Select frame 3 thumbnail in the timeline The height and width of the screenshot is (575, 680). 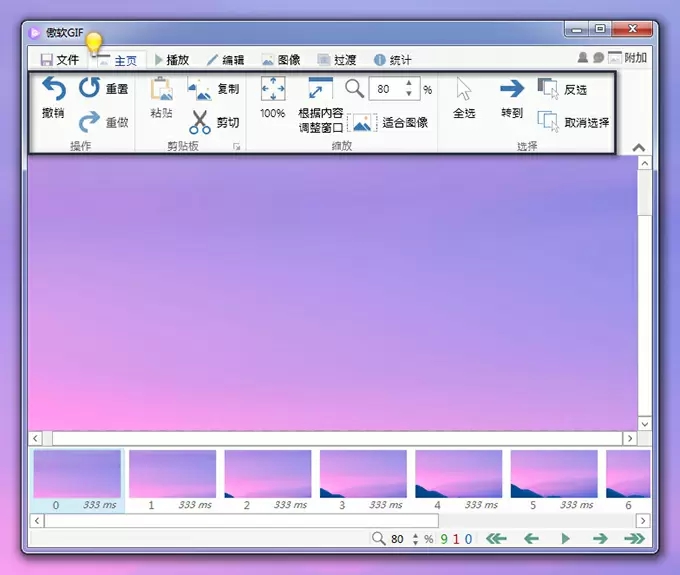[x=363, y=474]
